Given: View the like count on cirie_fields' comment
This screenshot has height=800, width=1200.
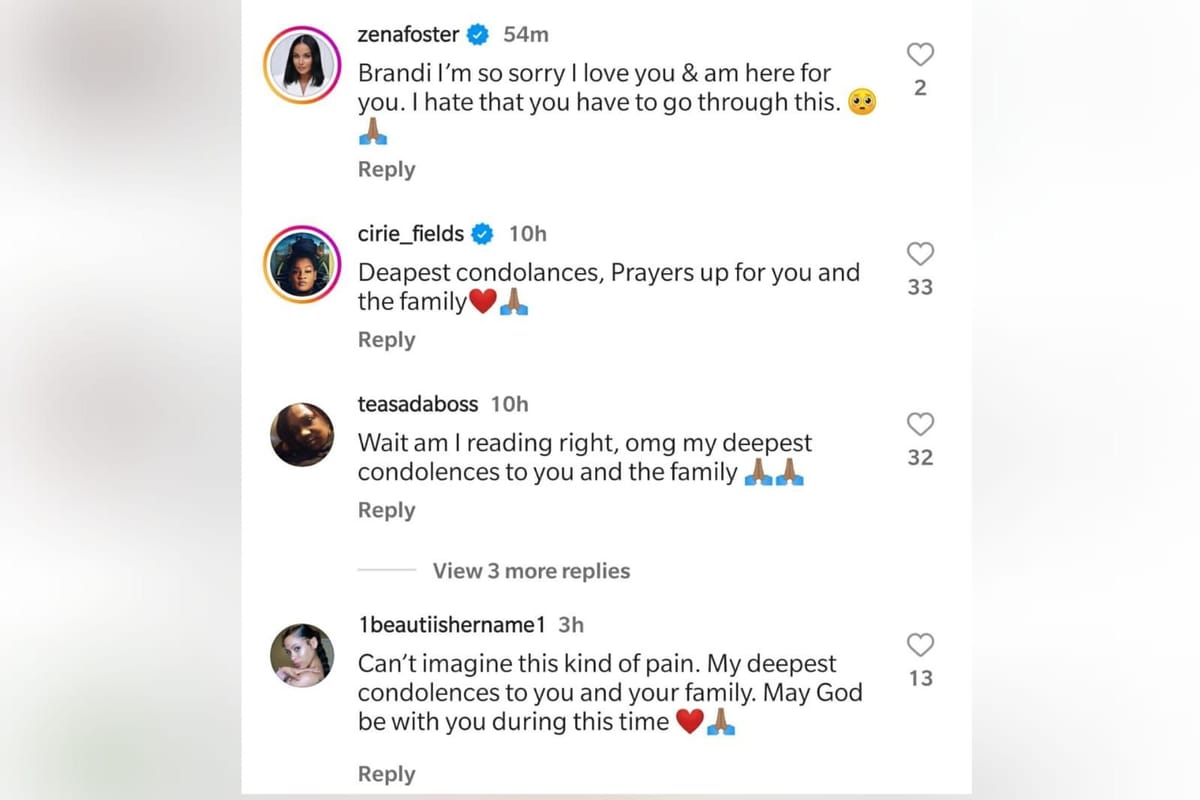Looking at the screenshot, I should coord(920,287).
